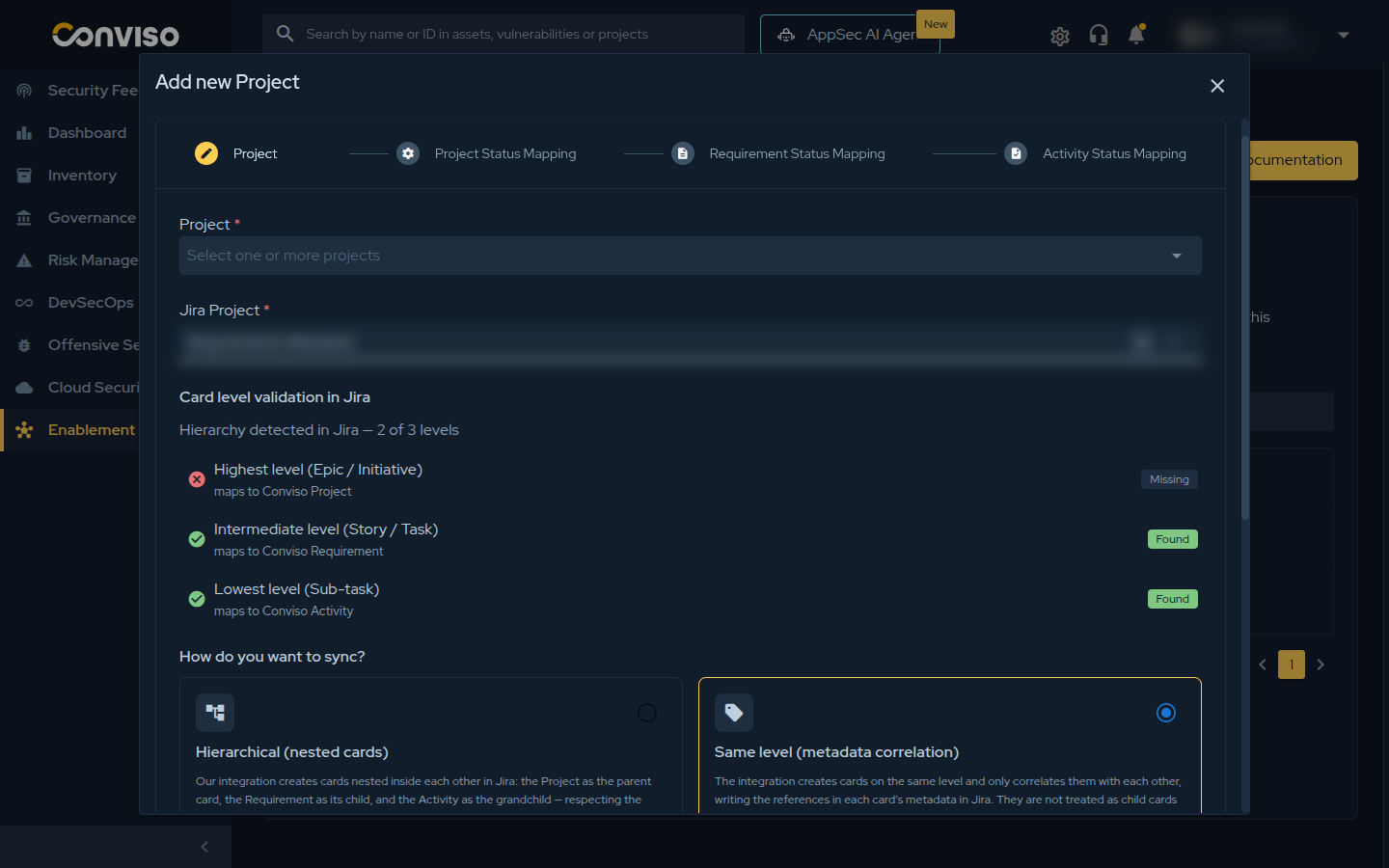
Task: Click the Governance building icon
Action: [x=24, y=218]
